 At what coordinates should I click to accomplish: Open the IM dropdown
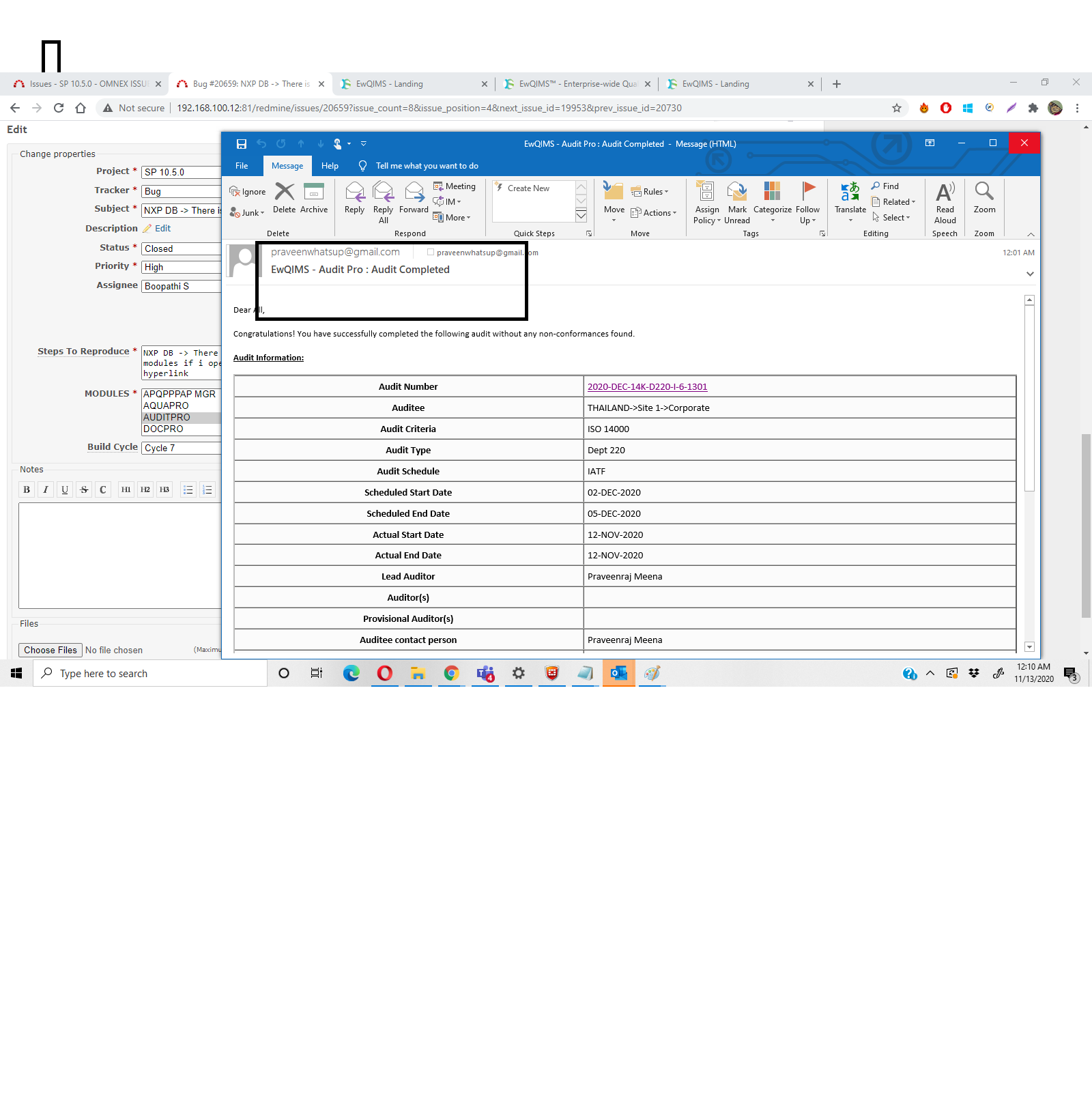pos(448,202)
